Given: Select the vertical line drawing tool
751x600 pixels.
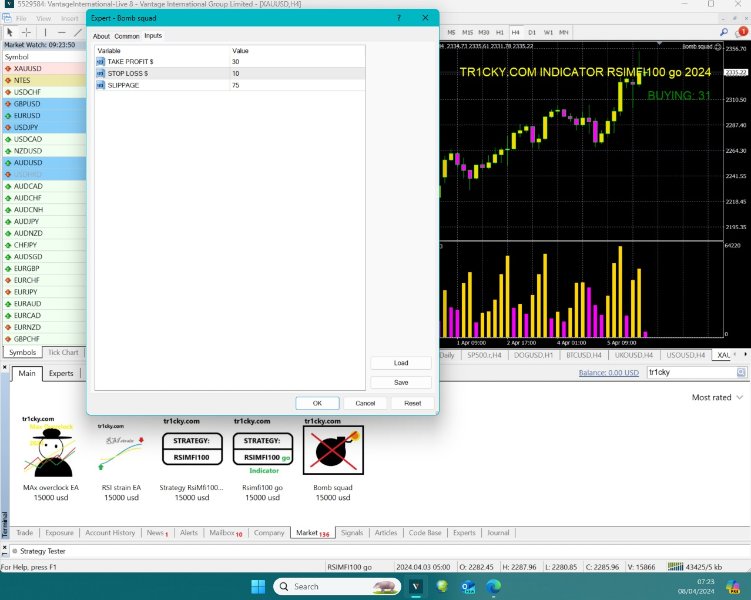Looking at the screenshot, I should click(46, 32).
